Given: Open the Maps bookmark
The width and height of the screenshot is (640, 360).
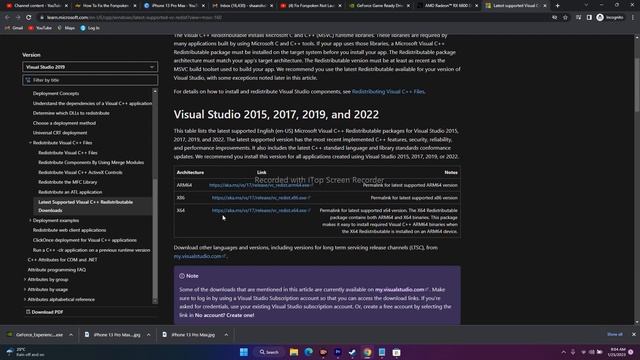Looking at the screenshot, I should (x=66, y=28).
